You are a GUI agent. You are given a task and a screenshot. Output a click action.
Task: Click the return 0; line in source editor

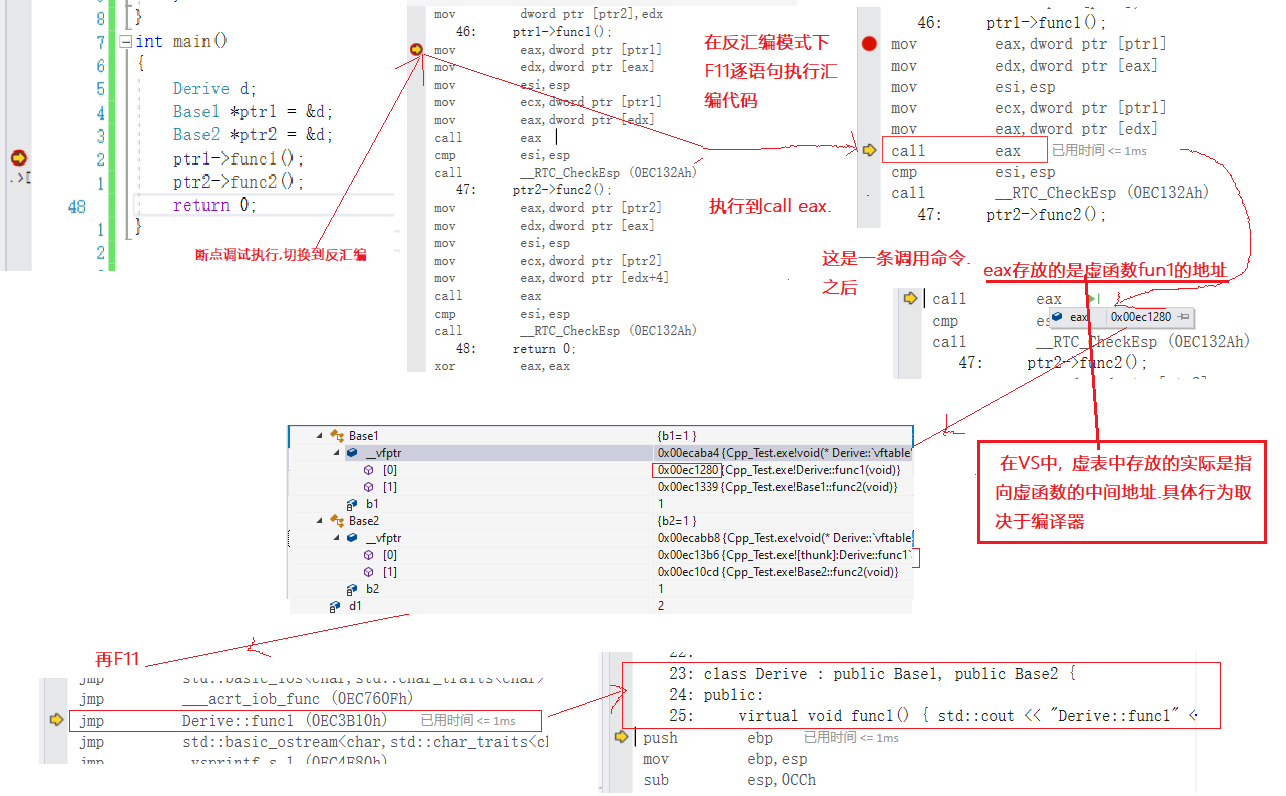point(214,205)
